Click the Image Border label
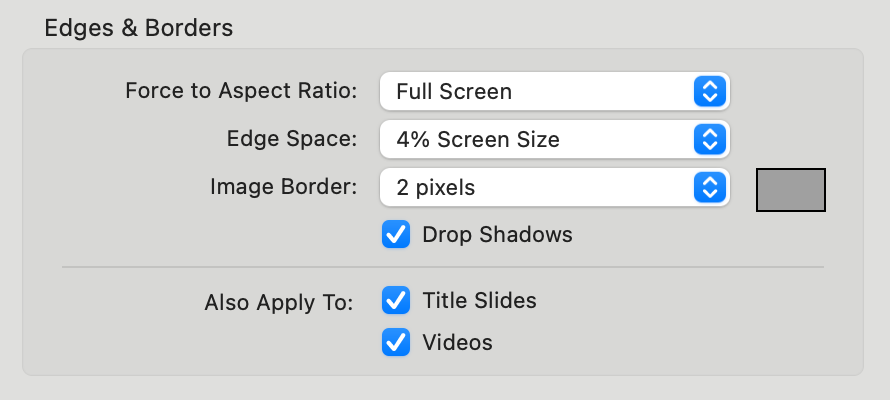This screenshot has height=400, width=890. pyautogui.click(x=283, y=186)
